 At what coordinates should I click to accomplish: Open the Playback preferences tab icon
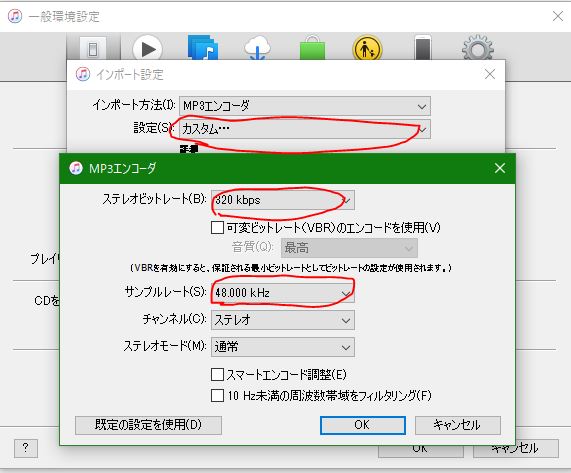[x=147, y=48]
